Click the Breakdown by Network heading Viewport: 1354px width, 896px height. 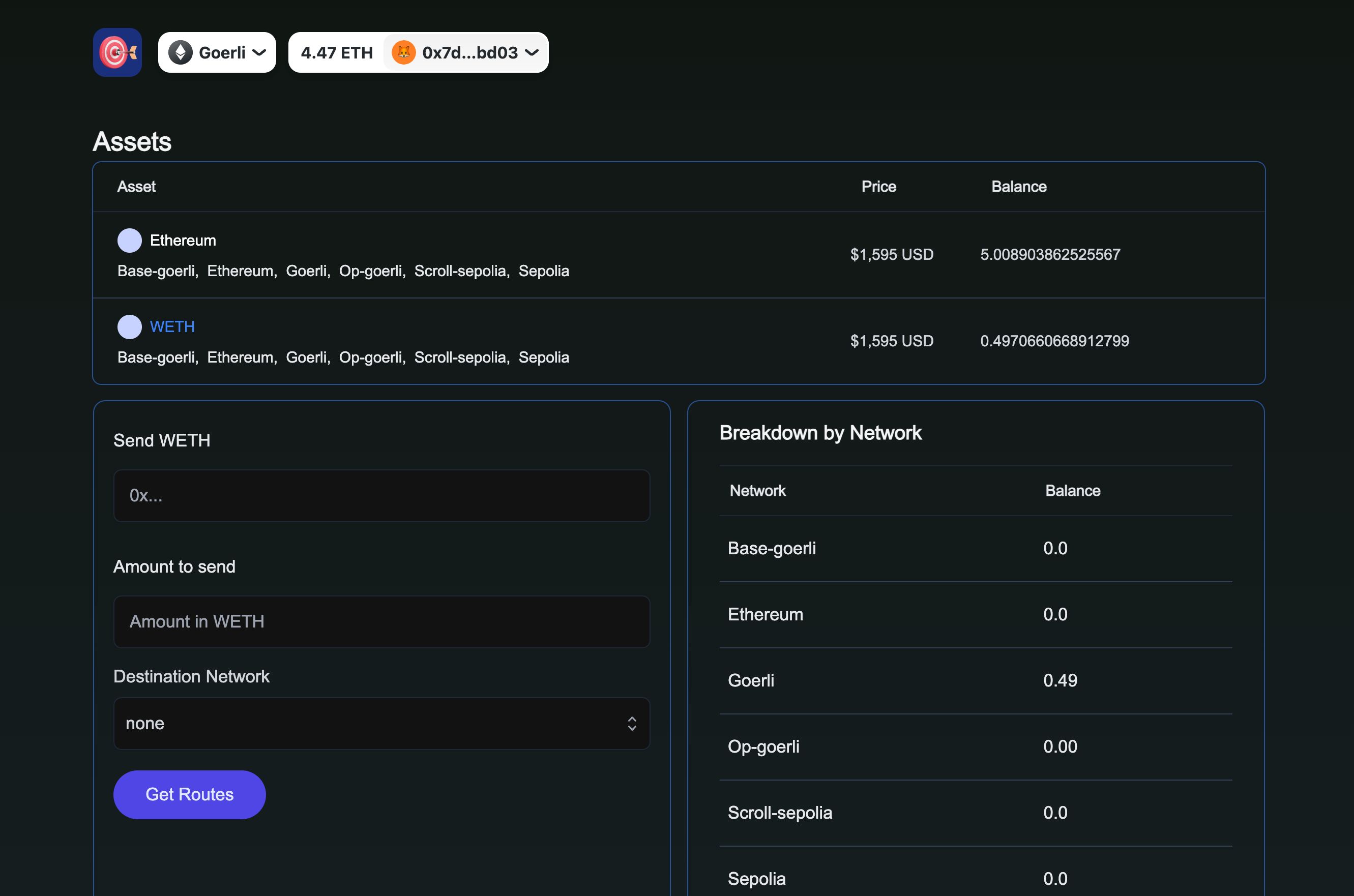820,433
